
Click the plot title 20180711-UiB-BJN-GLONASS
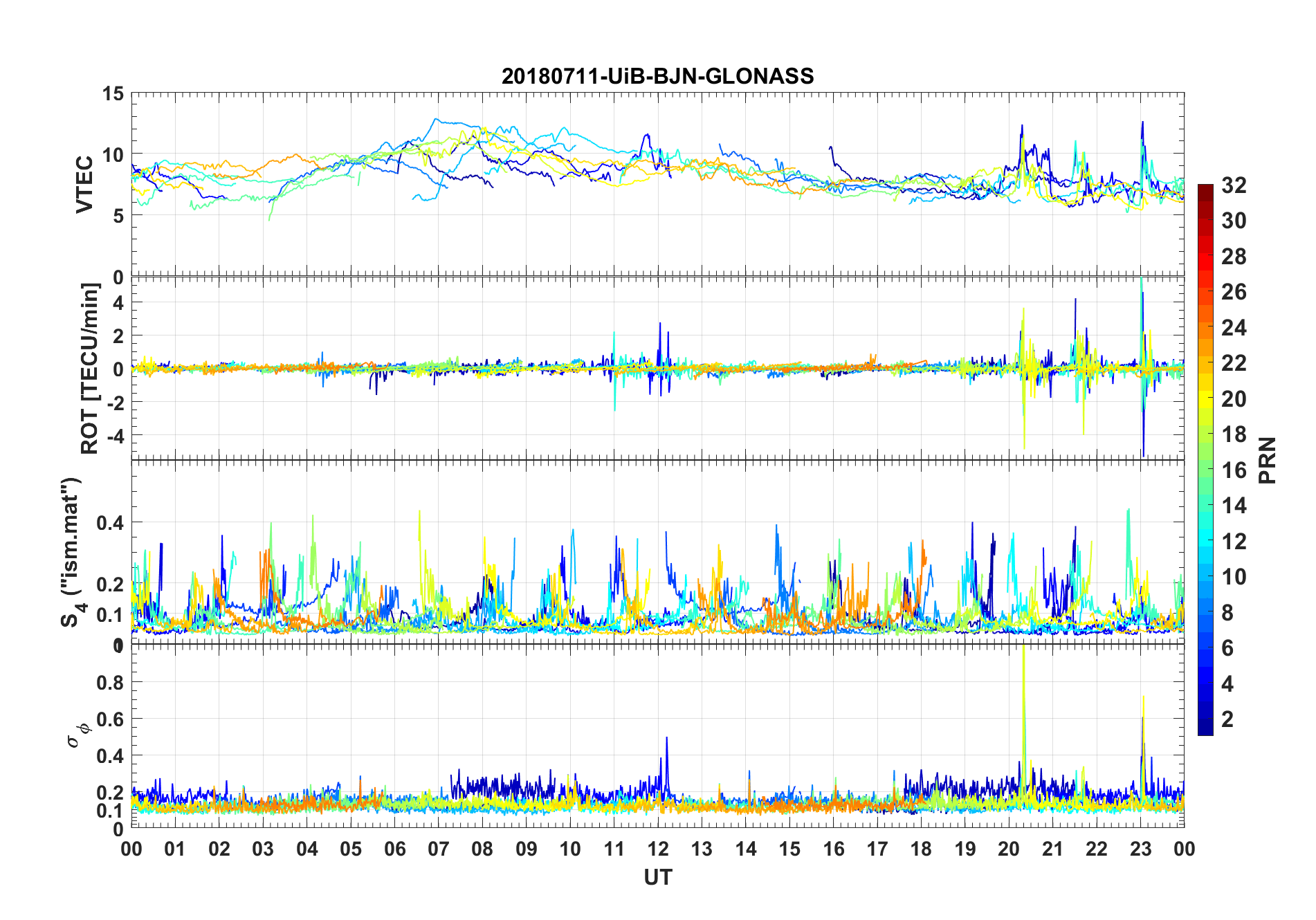tap(657, 76)
